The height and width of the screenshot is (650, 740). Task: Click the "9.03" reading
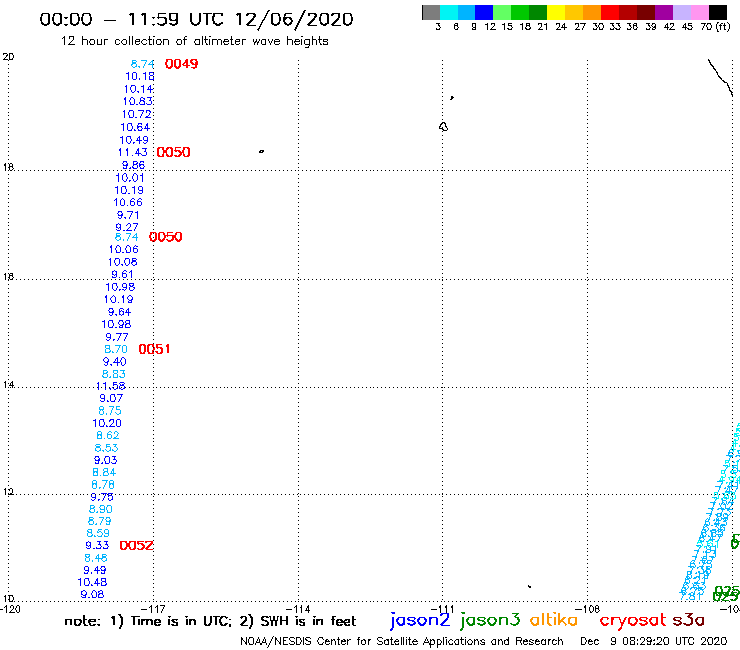tap(106, 460)
